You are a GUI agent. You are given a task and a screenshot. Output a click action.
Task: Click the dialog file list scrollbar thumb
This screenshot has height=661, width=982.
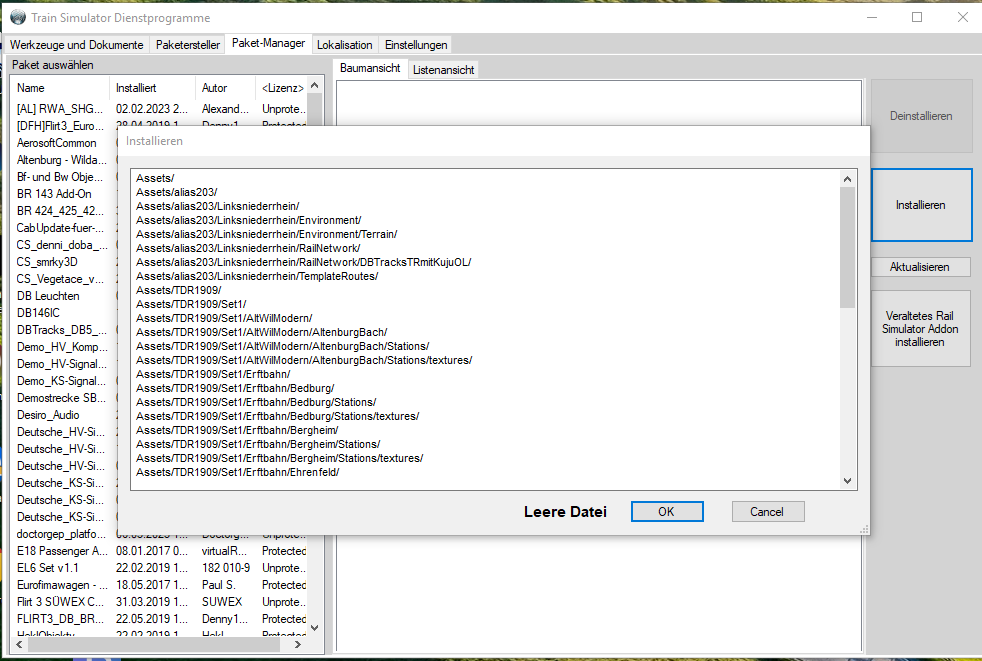[x=847, y=247]
